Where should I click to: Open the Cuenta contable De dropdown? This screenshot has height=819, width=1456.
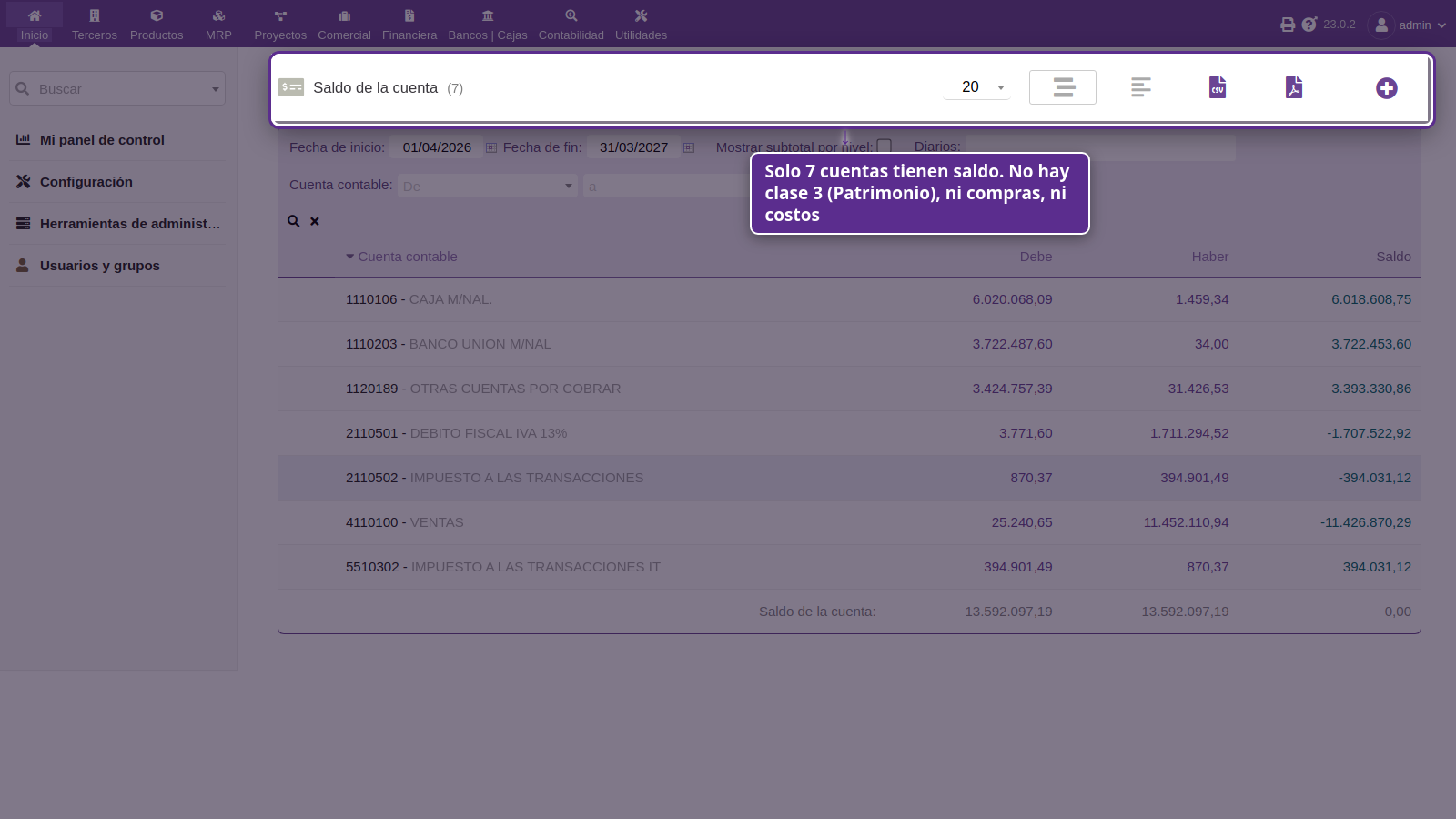[x=488, y=186]
